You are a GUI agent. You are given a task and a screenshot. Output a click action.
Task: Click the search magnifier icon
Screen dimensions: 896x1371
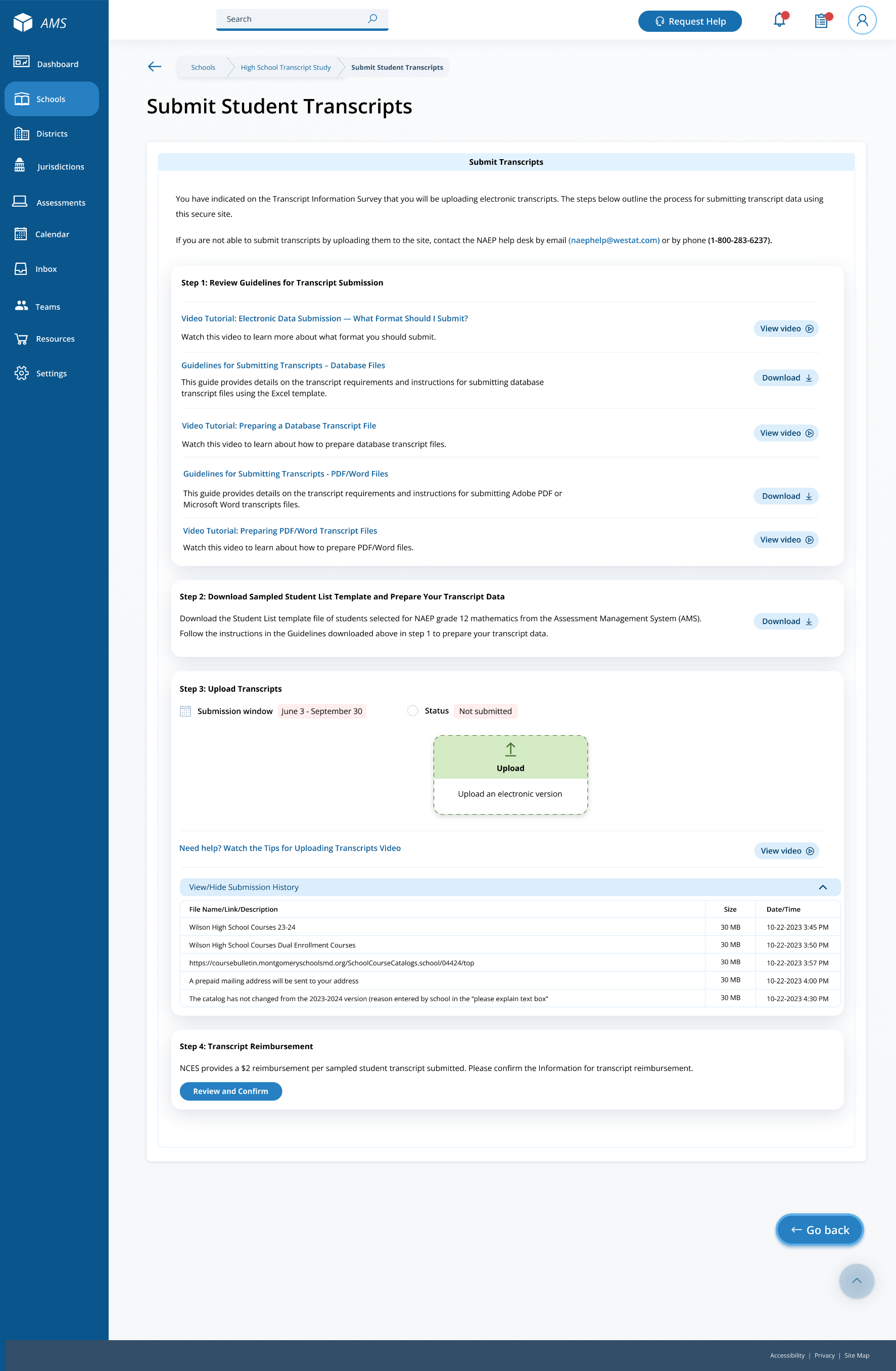373,18
